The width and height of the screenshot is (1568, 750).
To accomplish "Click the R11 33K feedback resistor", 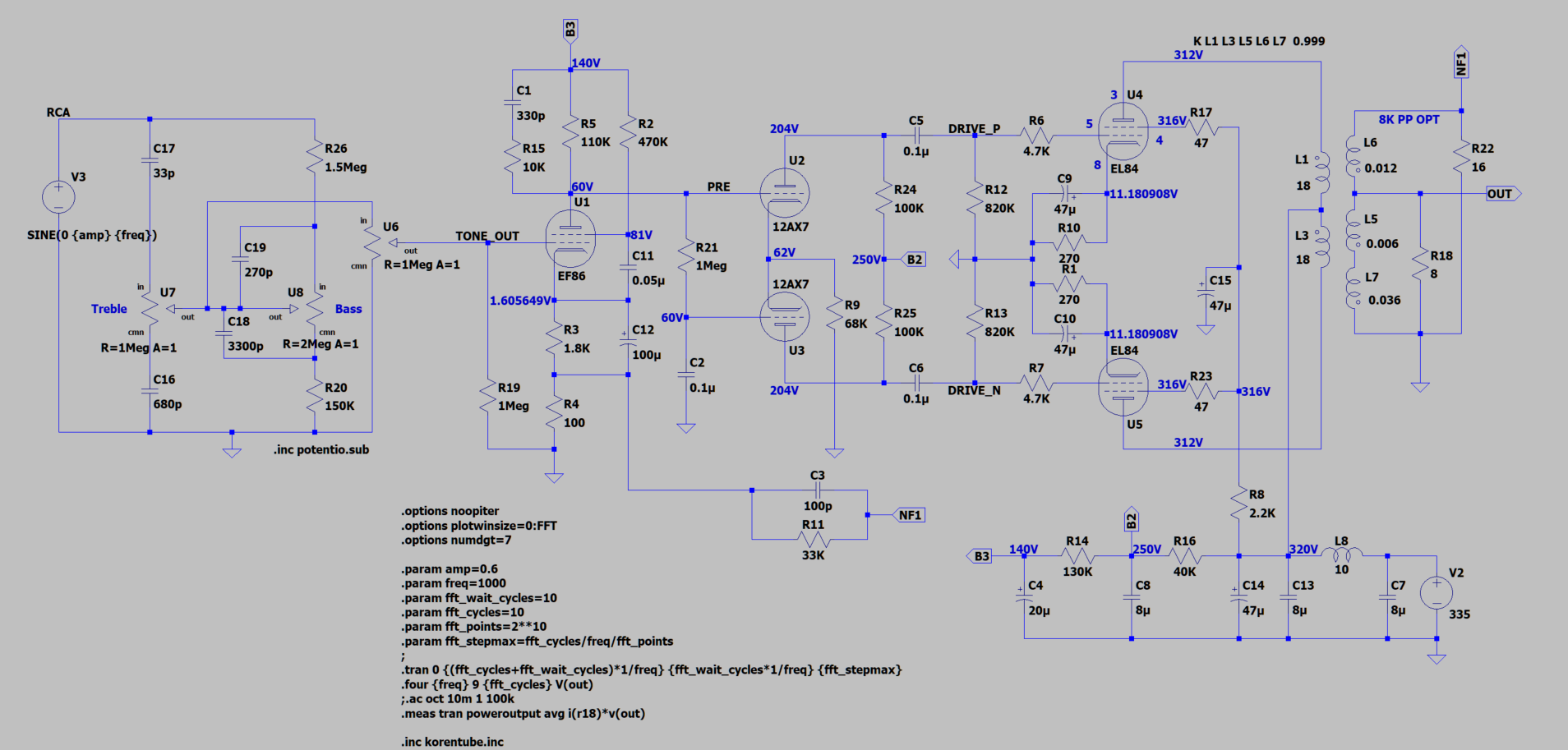I will 813,540.
